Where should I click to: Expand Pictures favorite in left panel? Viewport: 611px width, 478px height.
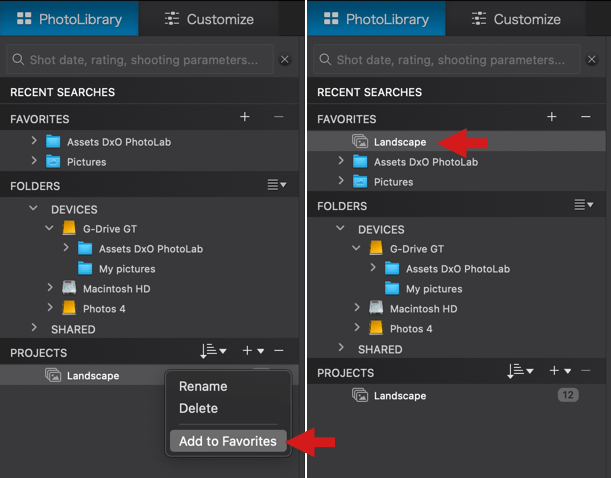pos(34,160)
